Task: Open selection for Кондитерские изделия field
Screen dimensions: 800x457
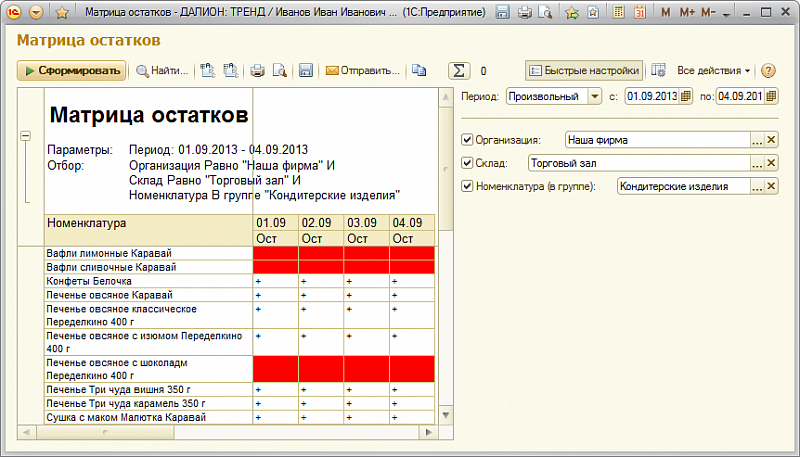Action: click(757, 186)
